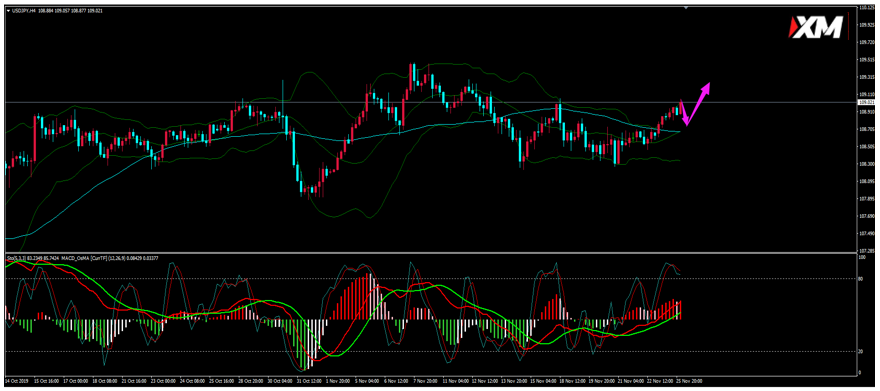
Task: Click the 14 Oct 2019 time axis label
Action: click(x=16, y=380)
